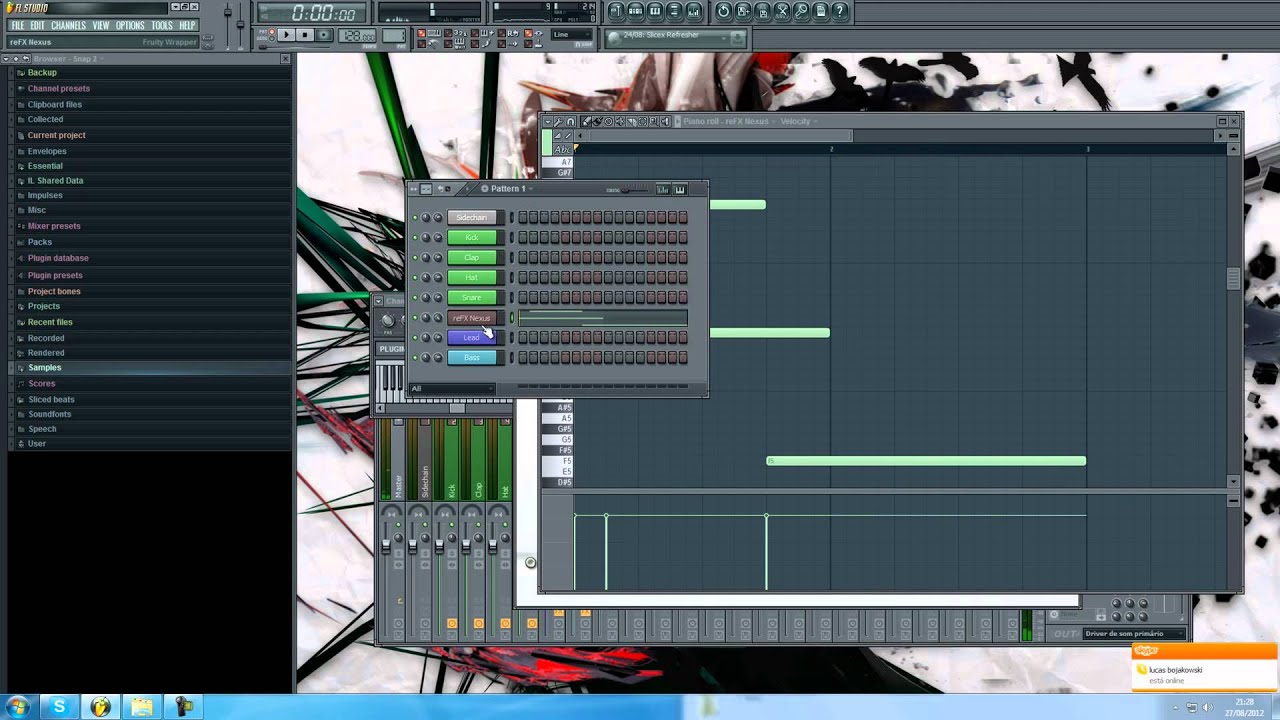
Task: Open the piano roll from the toolbar
Action: (x=655, y=11)
